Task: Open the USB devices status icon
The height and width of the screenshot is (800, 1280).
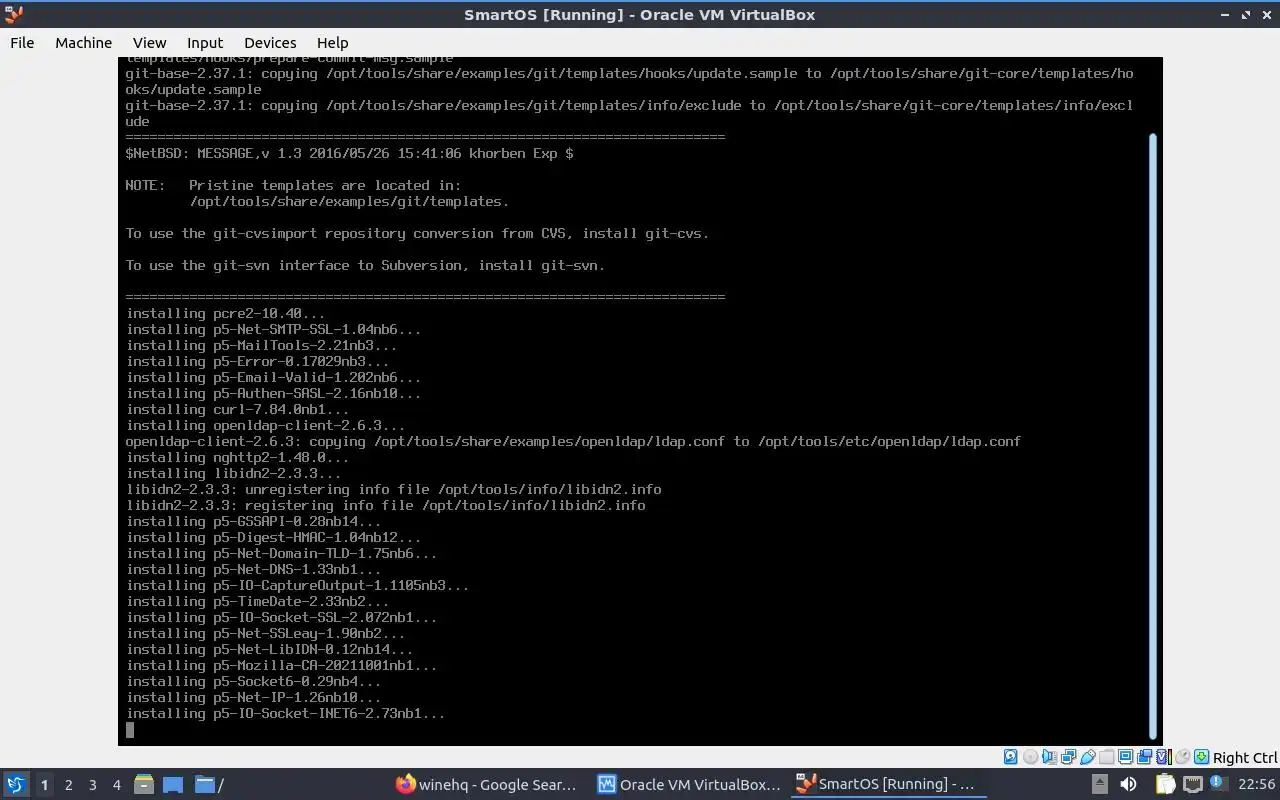Action: tap(1088, 757)
